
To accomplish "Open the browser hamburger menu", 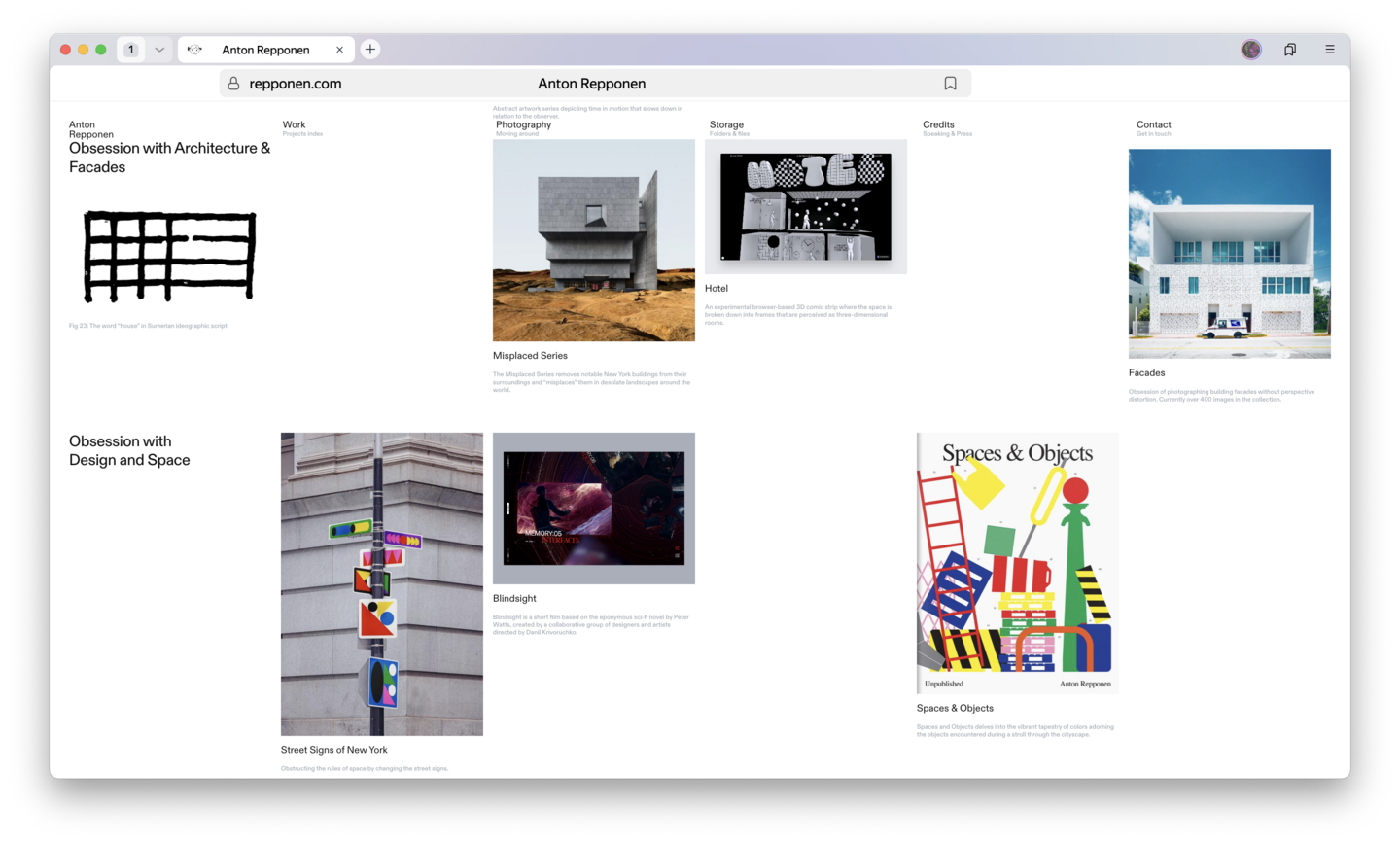I will [x=1329, y=50].
